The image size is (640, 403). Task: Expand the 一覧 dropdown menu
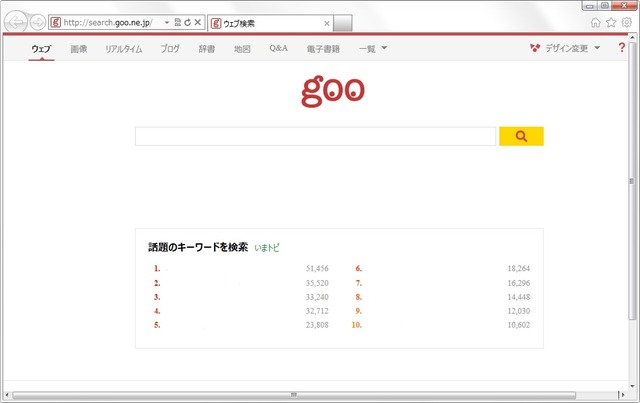point(373,49)
